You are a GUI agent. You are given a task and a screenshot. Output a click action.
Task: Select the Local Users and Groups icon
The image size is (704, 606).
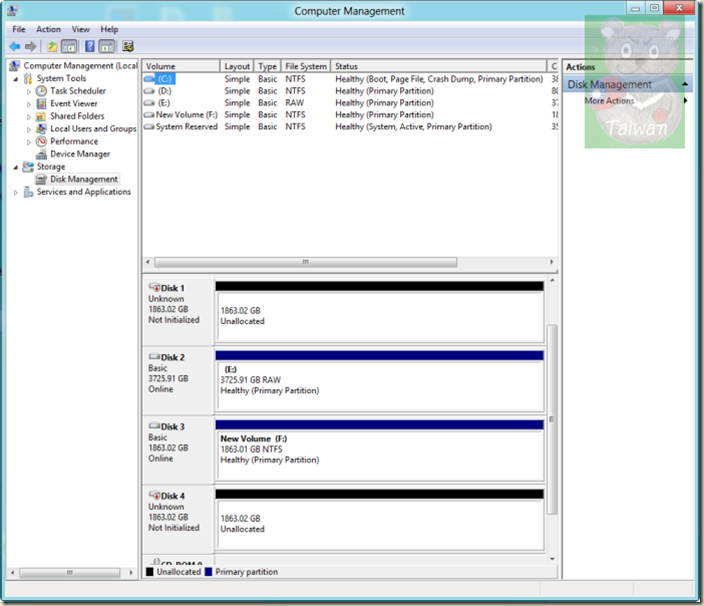(41, 129)
